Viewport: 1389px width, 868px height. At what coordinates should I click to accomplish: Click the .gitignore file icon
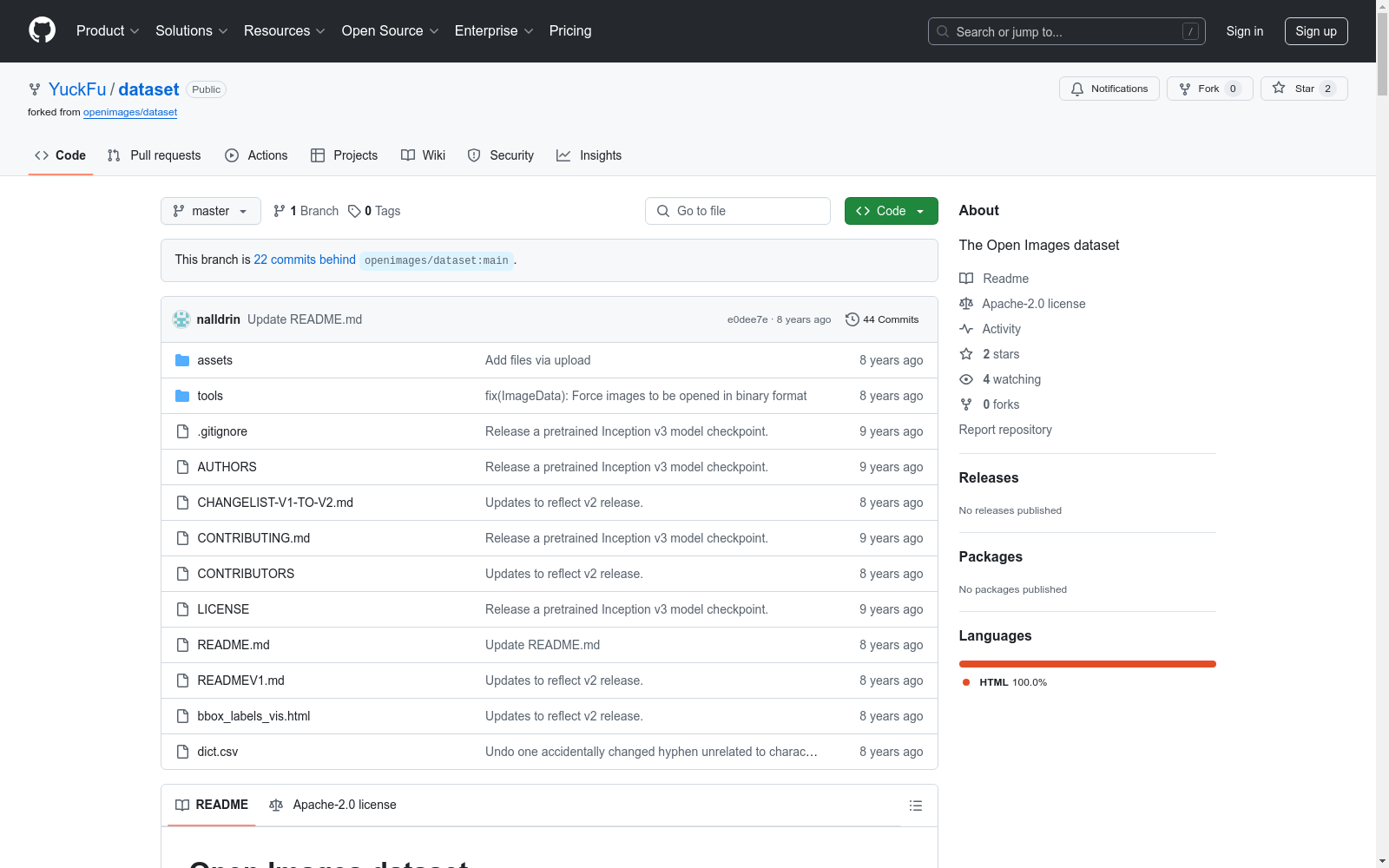click(182, 431)
